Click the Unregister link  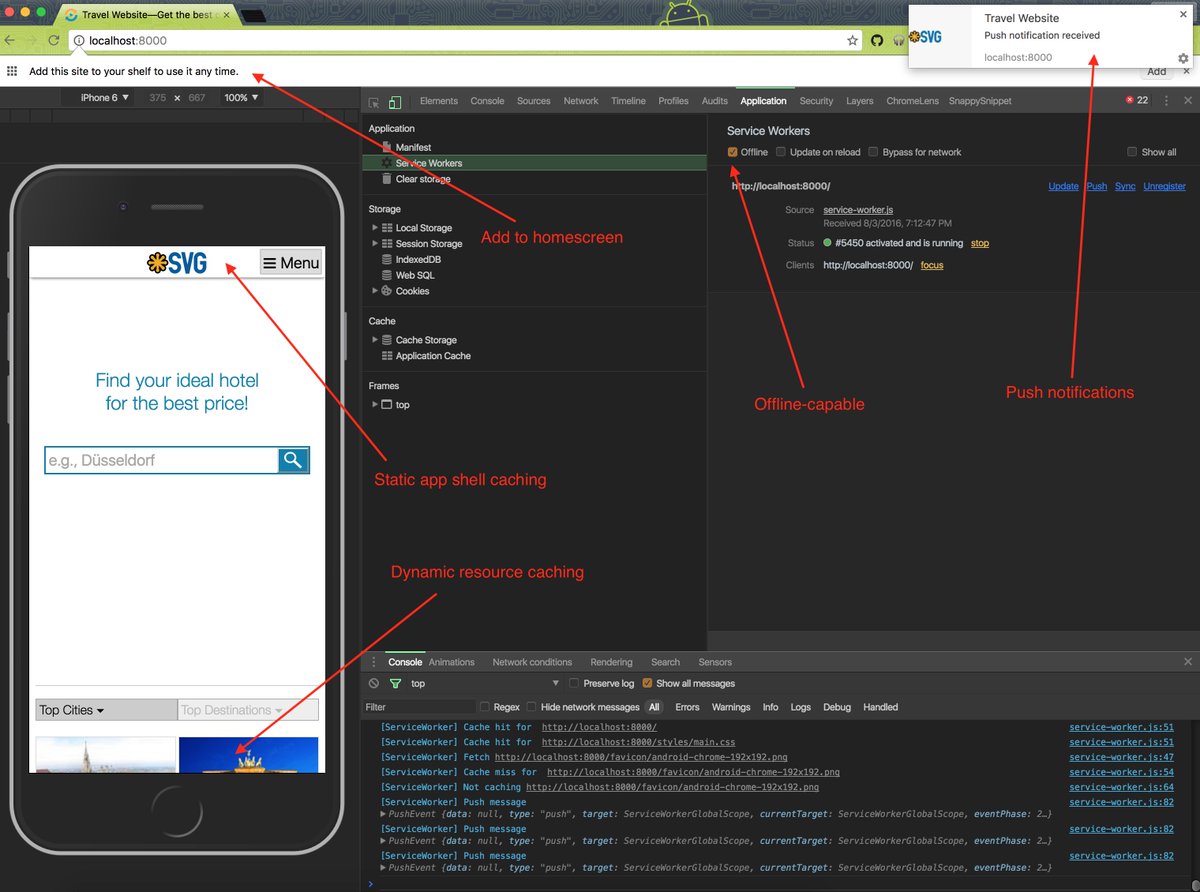(1165, 186)
